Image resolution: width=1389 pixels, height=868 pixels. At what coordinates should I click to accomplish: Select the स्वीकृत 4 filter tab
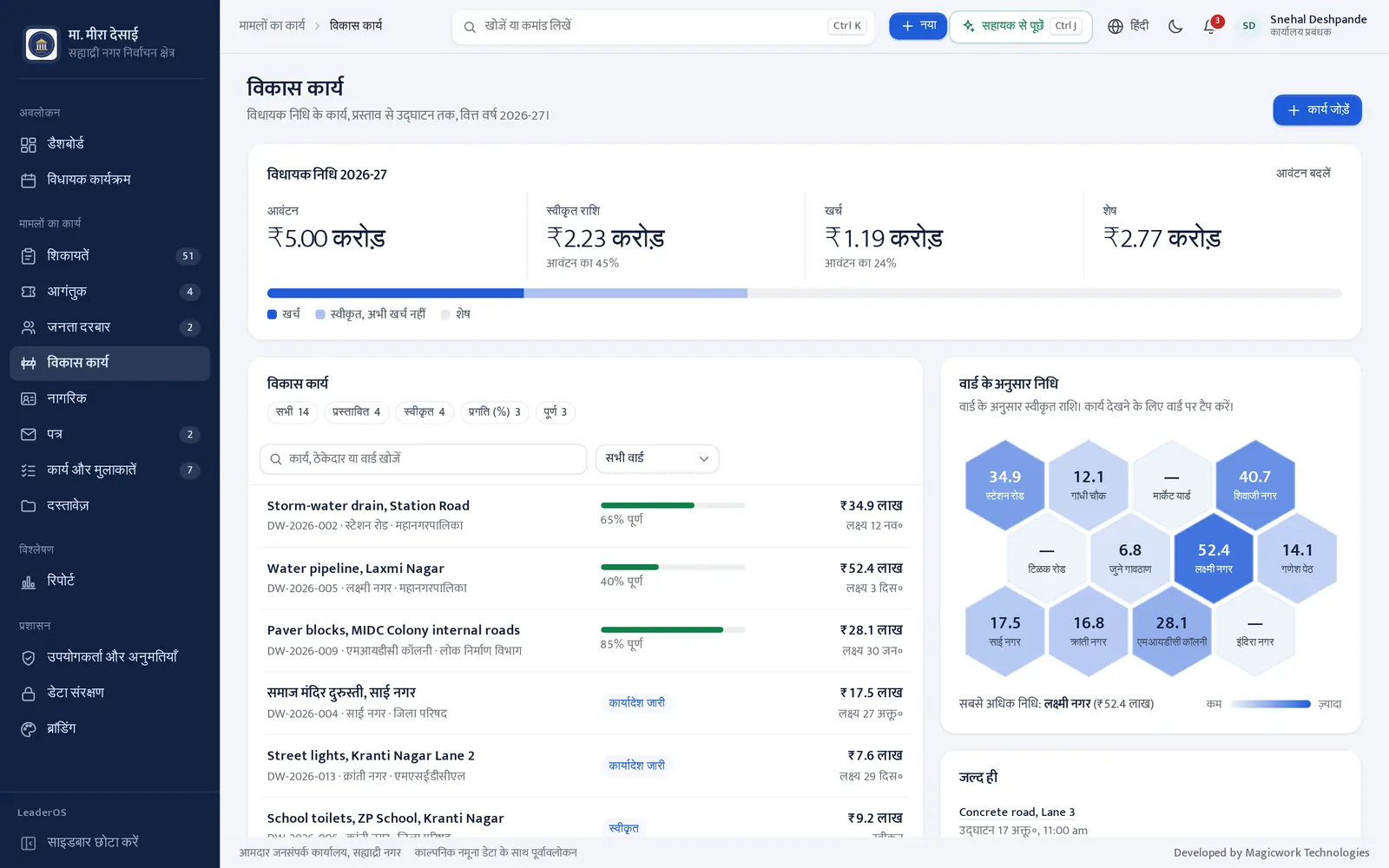(425, 412)
